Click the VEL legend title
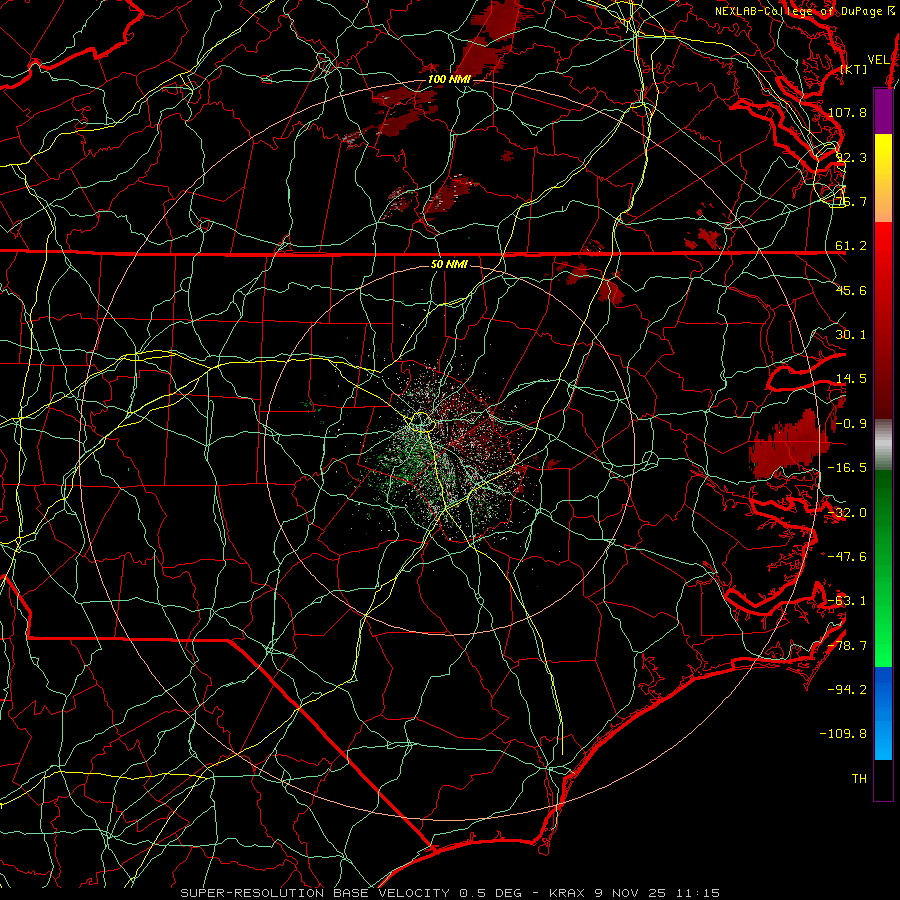This screenshot has width=900, height=900. point(878,60)
